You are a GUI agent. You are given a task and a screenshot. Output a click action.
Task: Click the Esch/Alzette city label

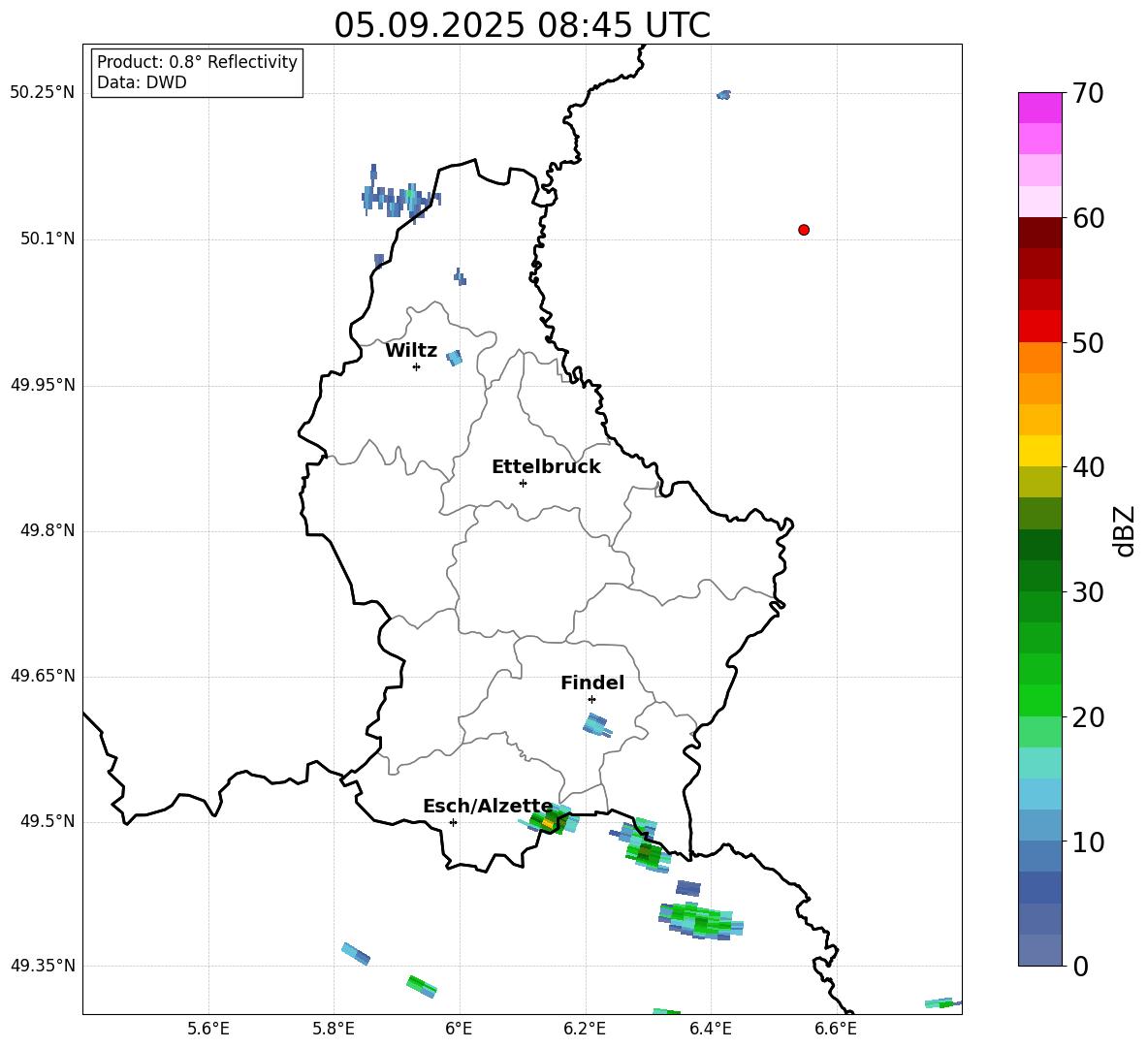click(488, 807)
